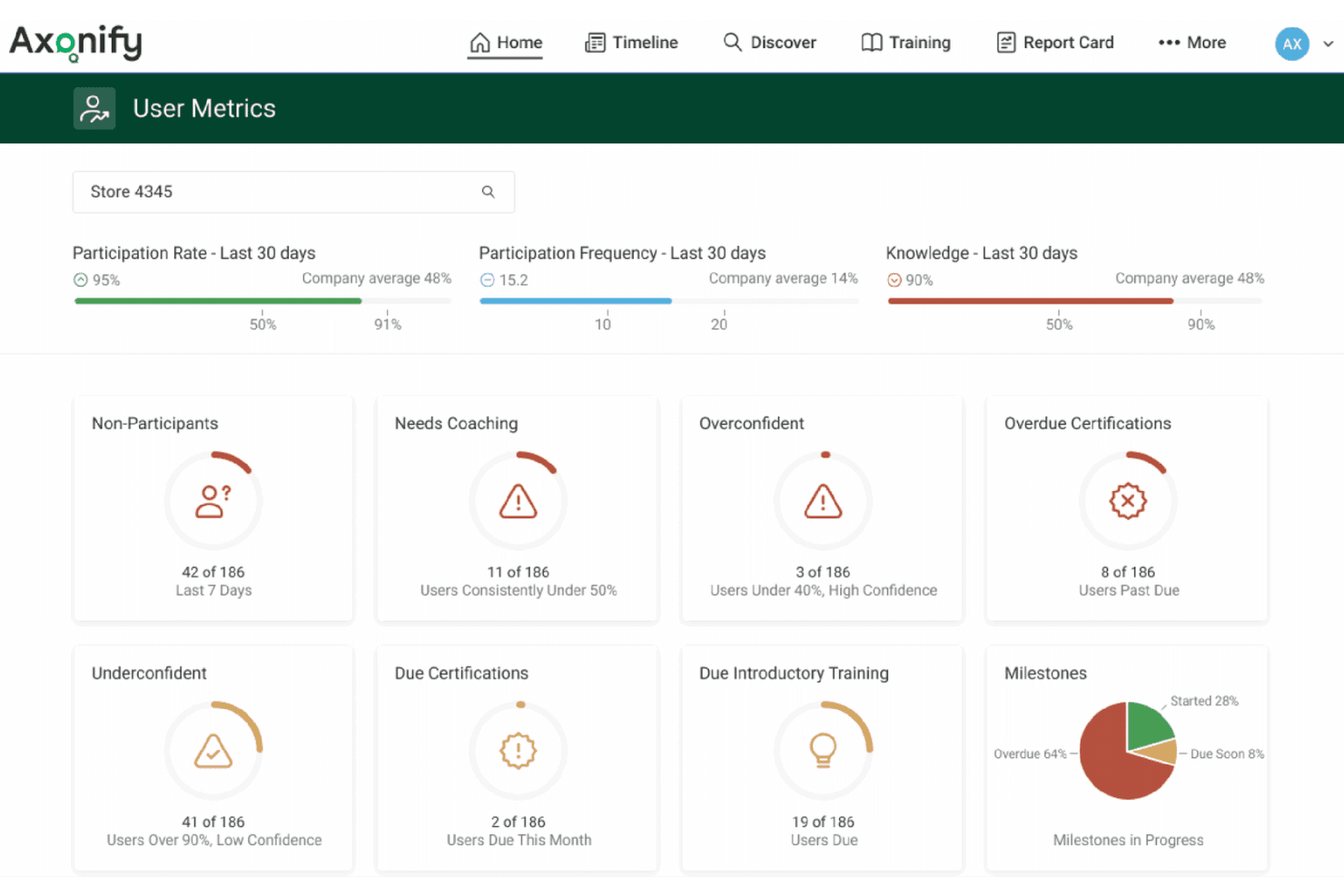Open the More navigation menu
Viewport: 1344px width, 896px height.
click(1191, 43)
